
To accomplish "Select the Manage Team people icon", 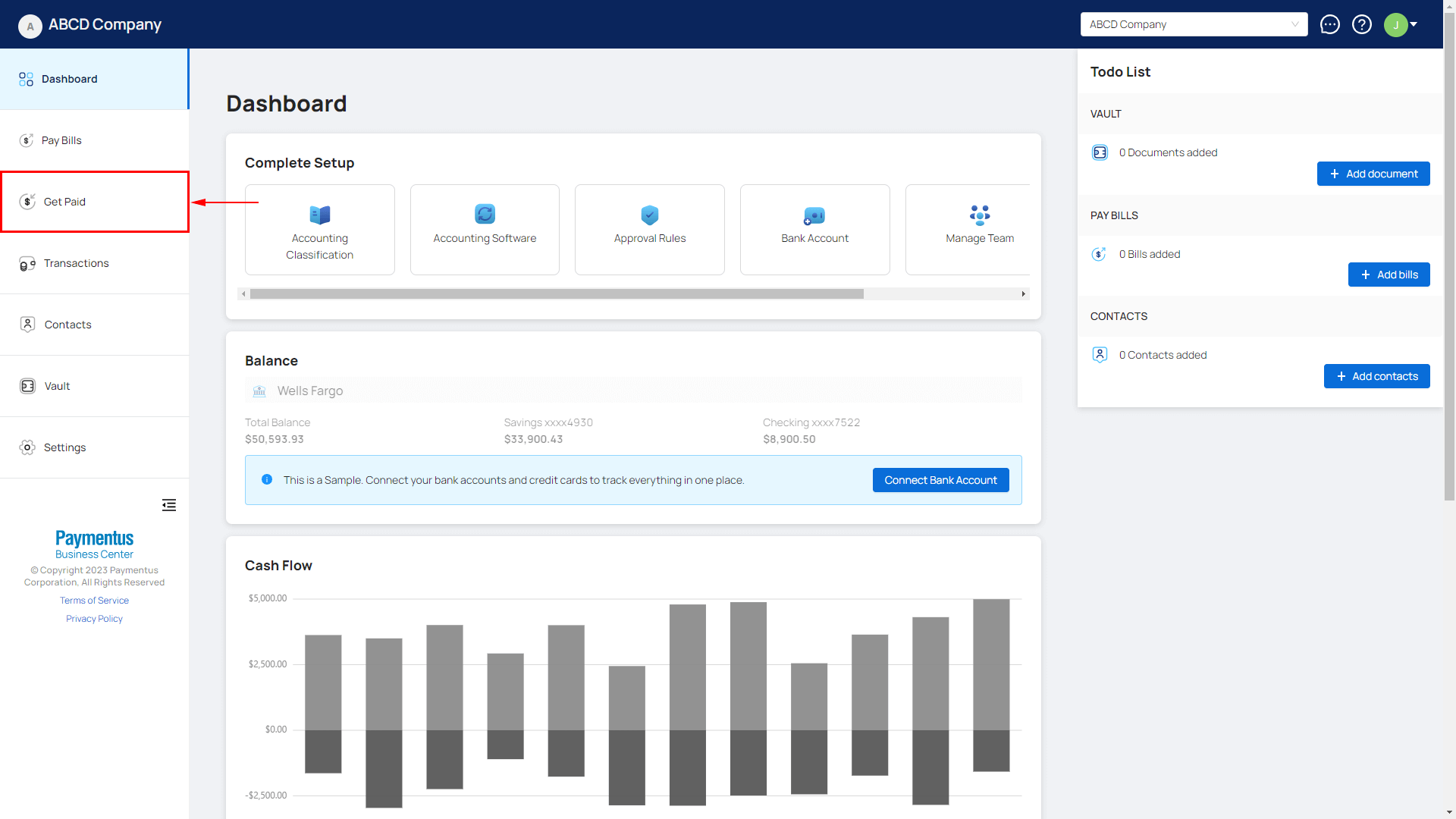I will (980, 215).
